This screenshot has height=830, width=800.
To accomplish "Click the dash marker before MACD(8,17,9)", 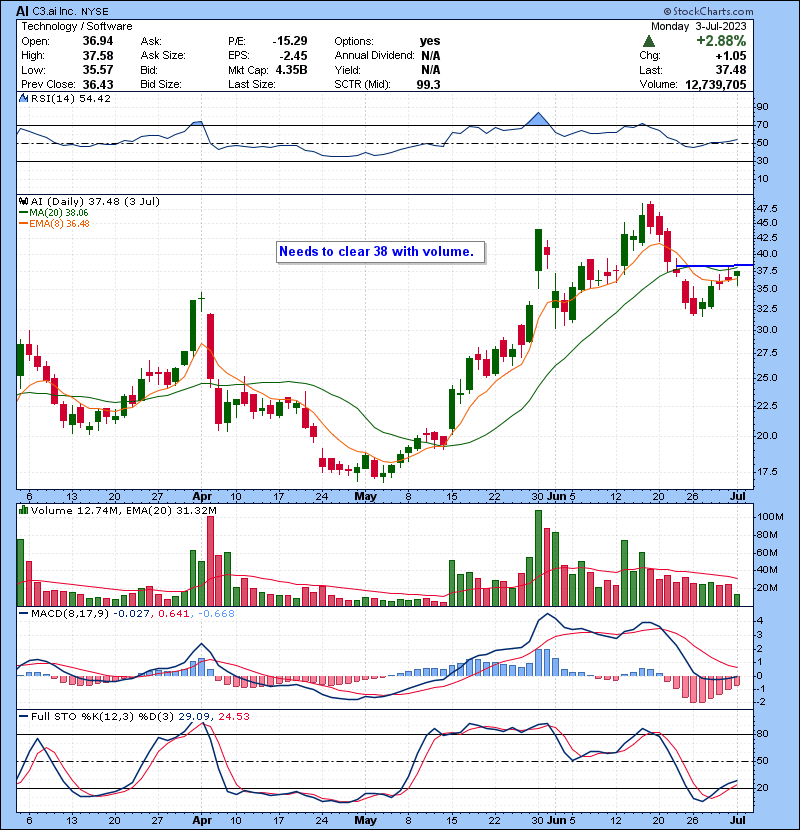I will click(x=23, y=614).
